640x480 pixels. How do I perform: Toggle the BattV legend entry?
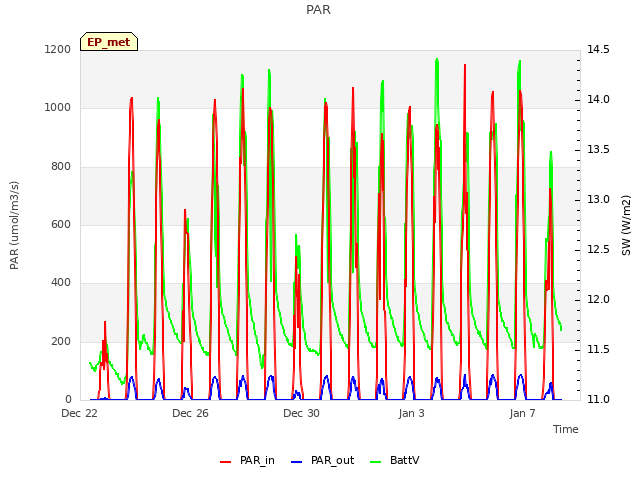[394, 460]
